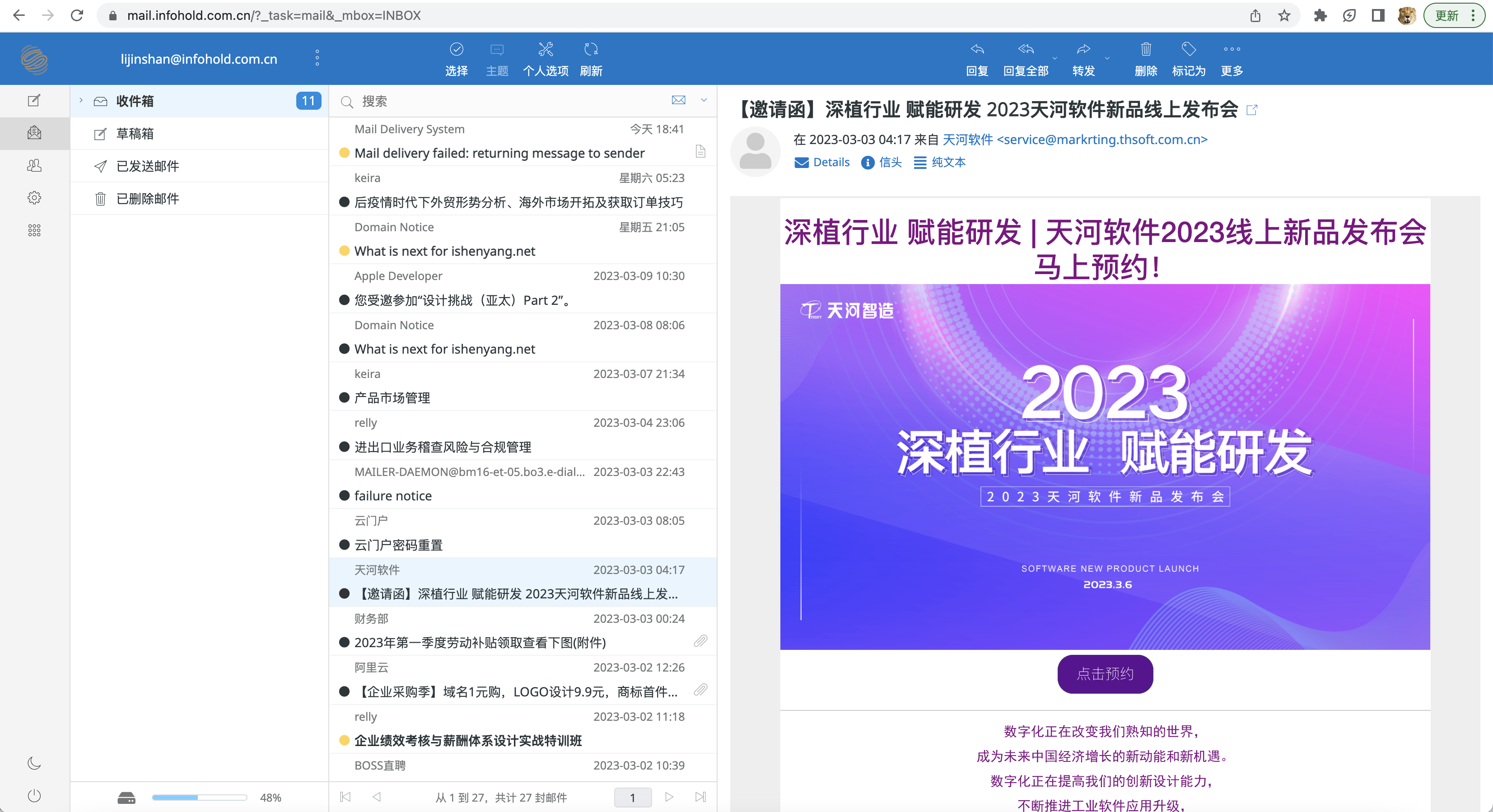Click the 选择 (Select) toolbar icon
1493x812 pixels.
457,59
